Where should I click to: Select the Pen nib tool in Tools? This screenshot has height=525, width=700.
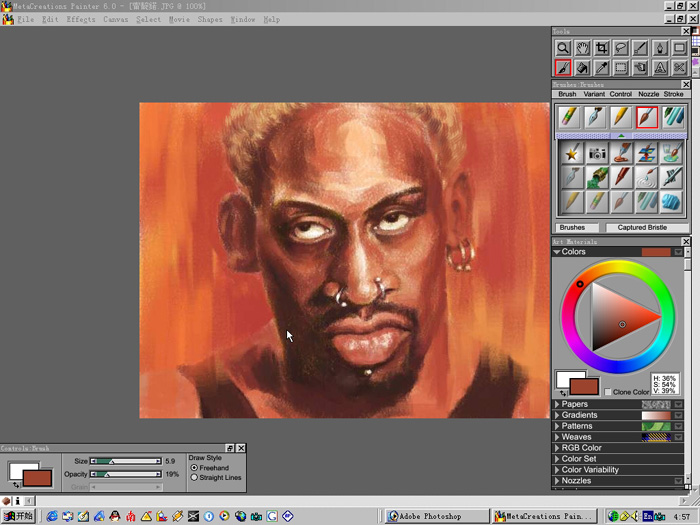[660, 48]
